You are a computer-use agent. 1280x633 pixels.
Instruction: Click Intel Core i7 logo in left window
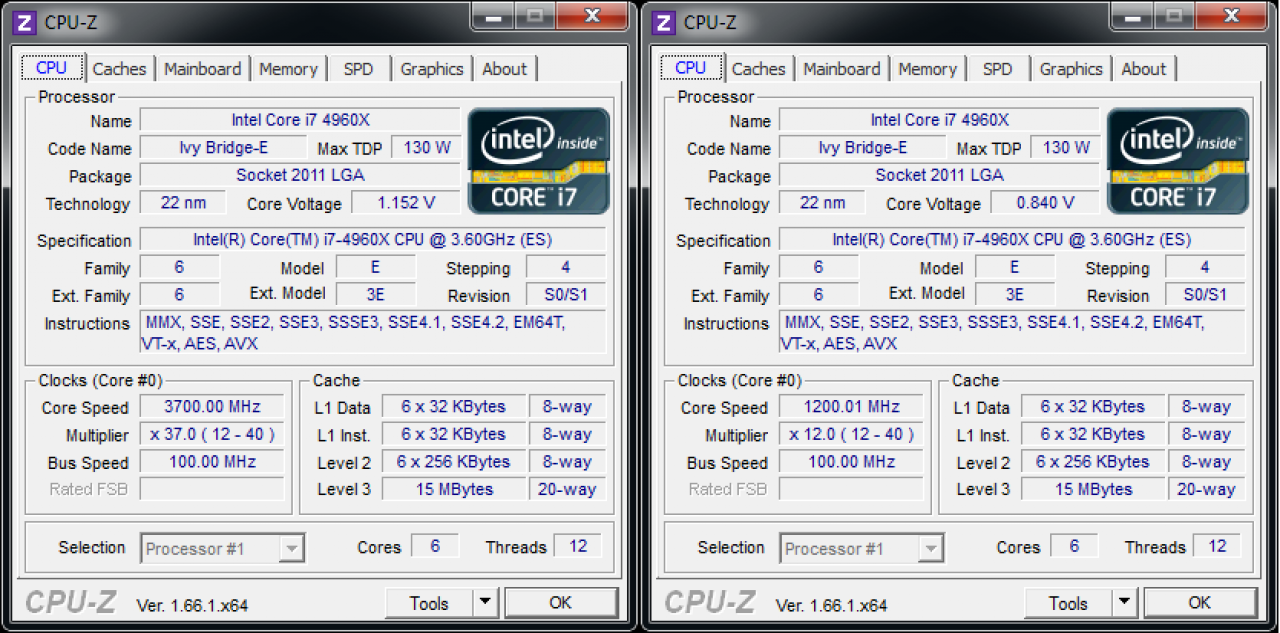539,161
